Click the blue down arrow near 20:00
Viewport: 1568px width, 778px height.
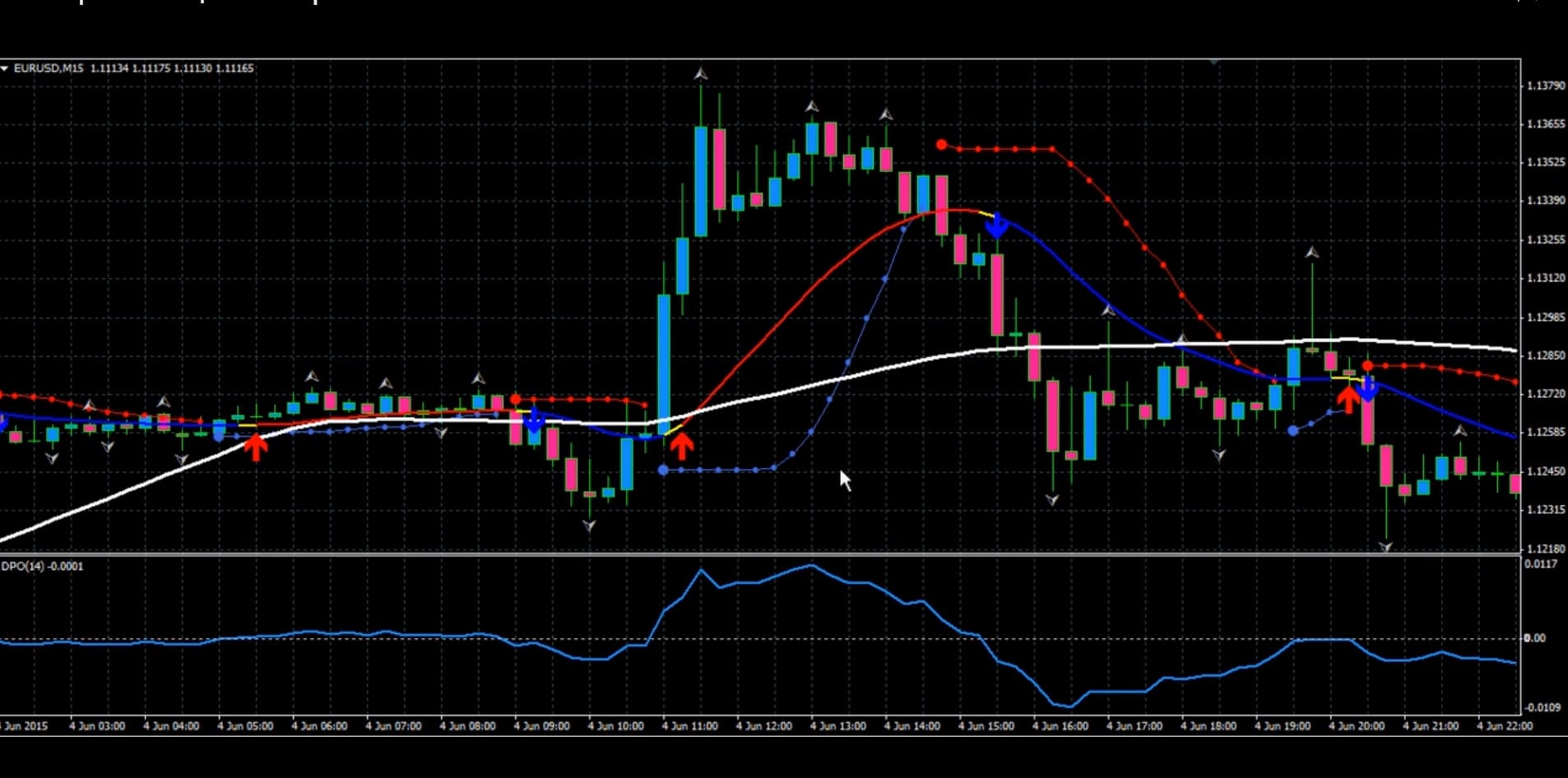[x=1368, y=388]
